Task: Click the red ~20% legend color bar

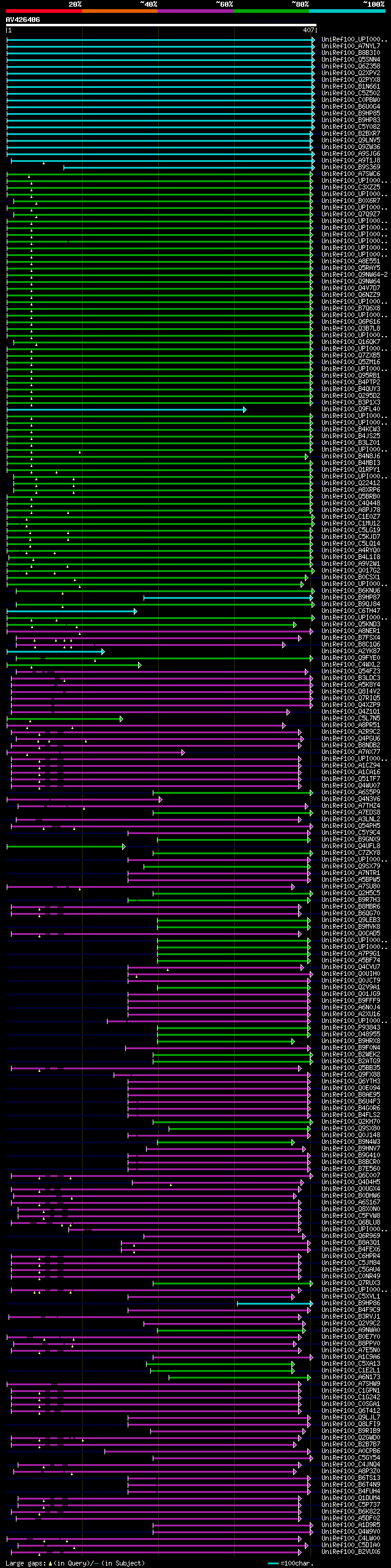Action: pyautogui.click(x=44, y=11)
